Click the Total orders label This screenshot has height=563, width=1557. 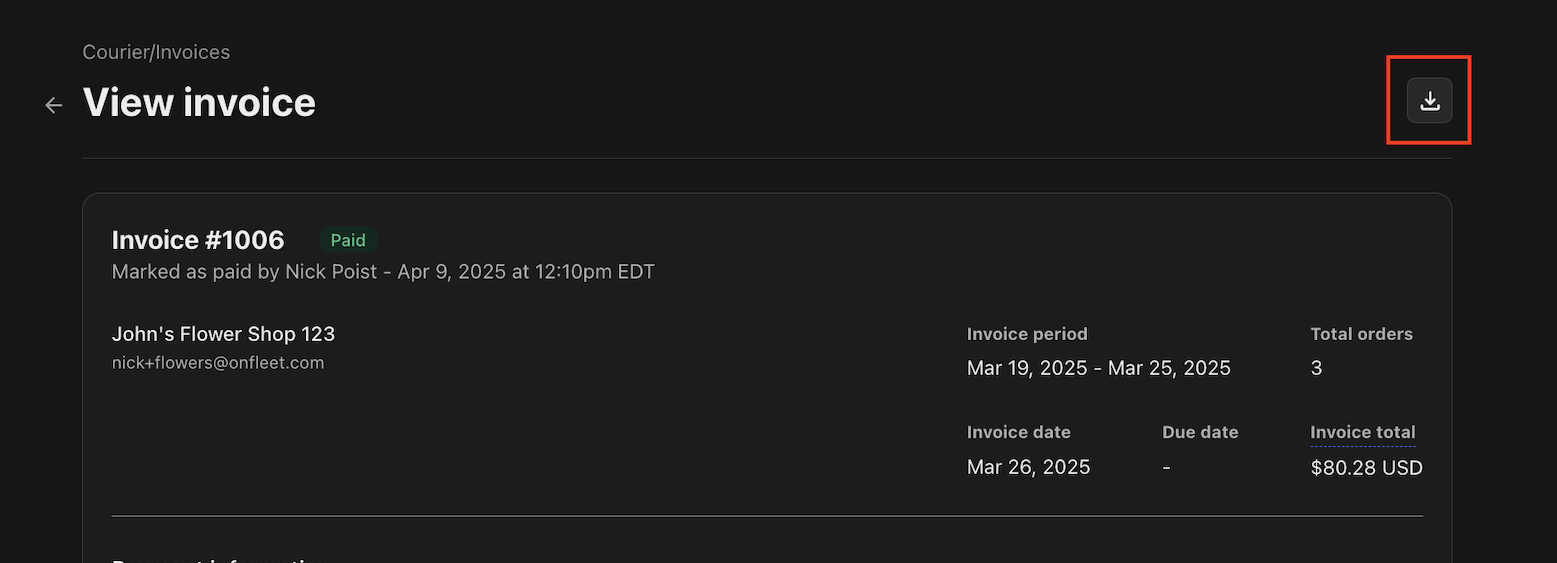[1361, 334]
